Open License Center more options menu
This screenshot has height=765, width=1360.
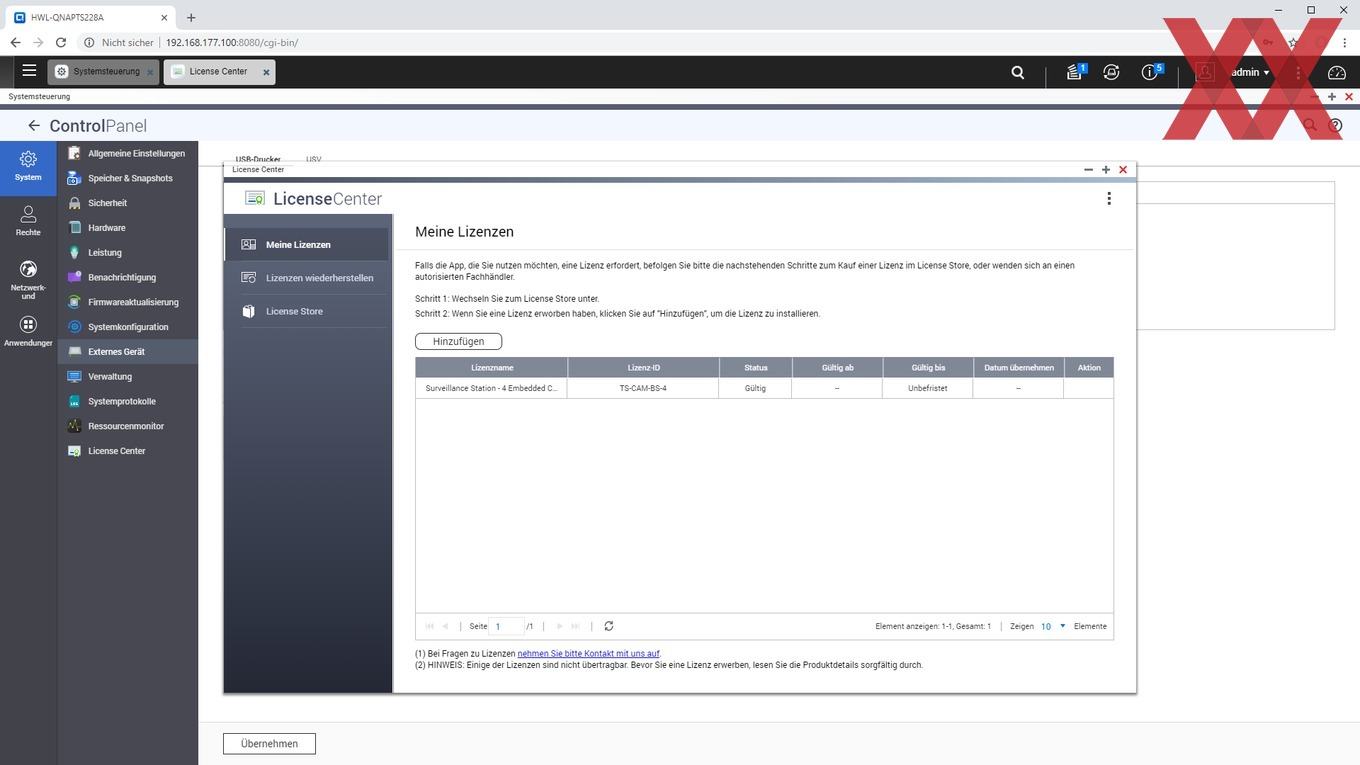[x=1109, y=198]
